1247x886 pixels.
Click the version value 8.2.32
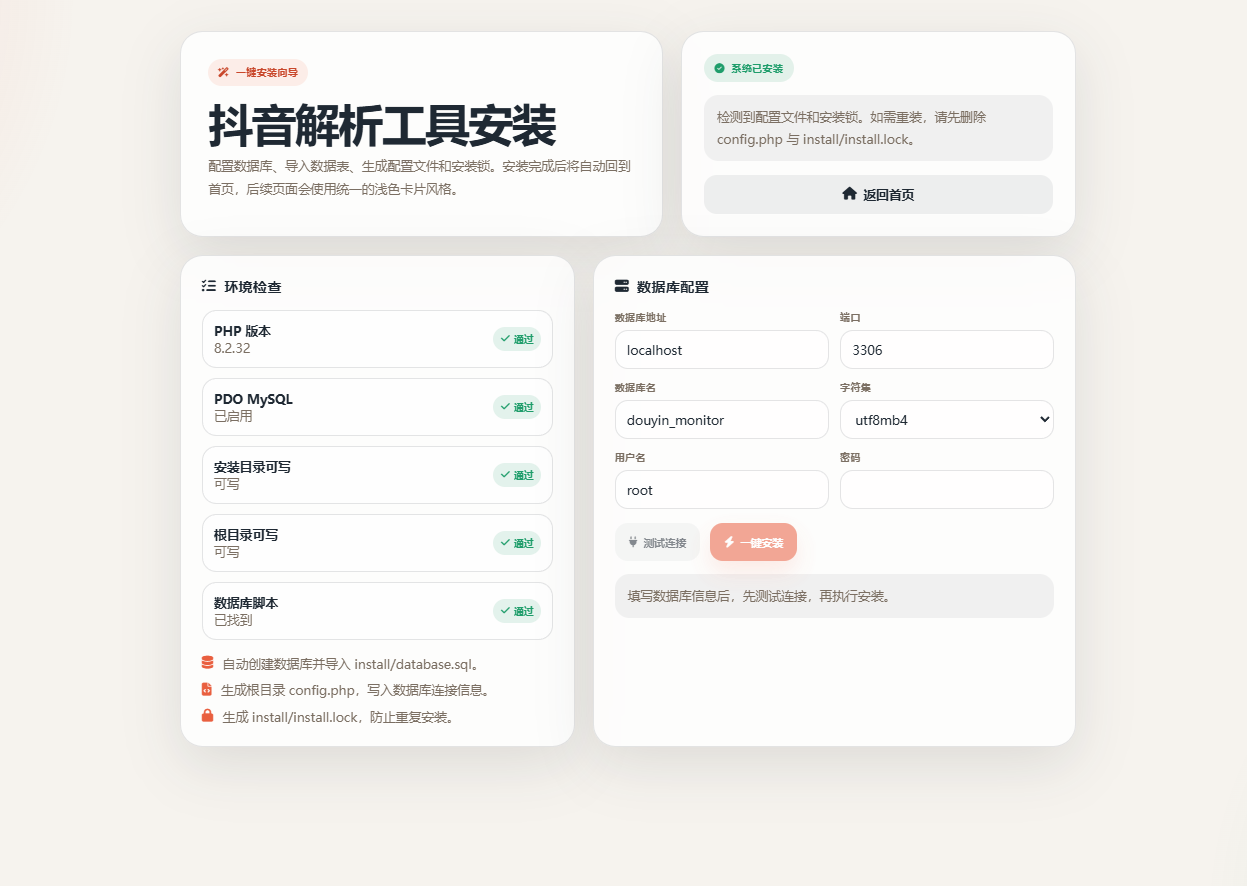coord(232,348)
